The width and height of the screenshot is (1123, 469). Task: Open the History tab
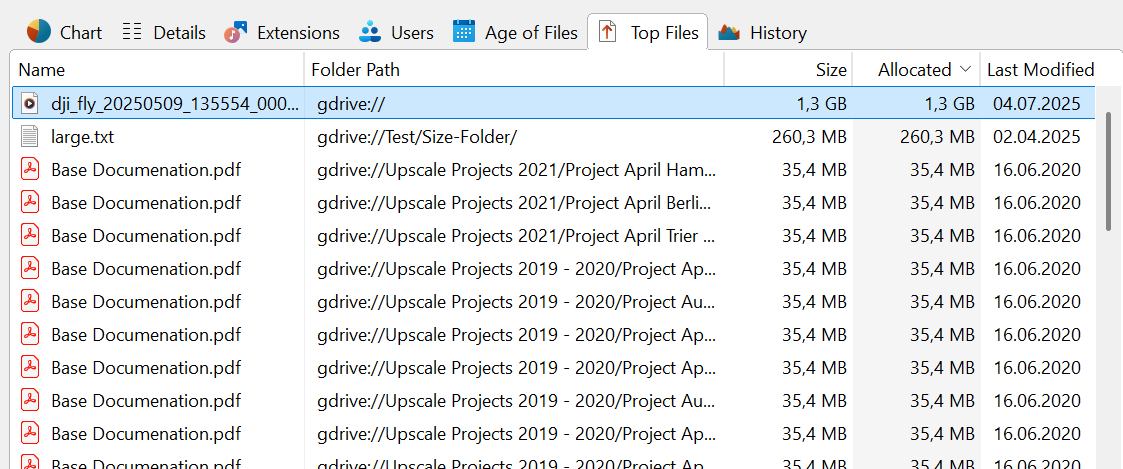(x=777, y=32)
